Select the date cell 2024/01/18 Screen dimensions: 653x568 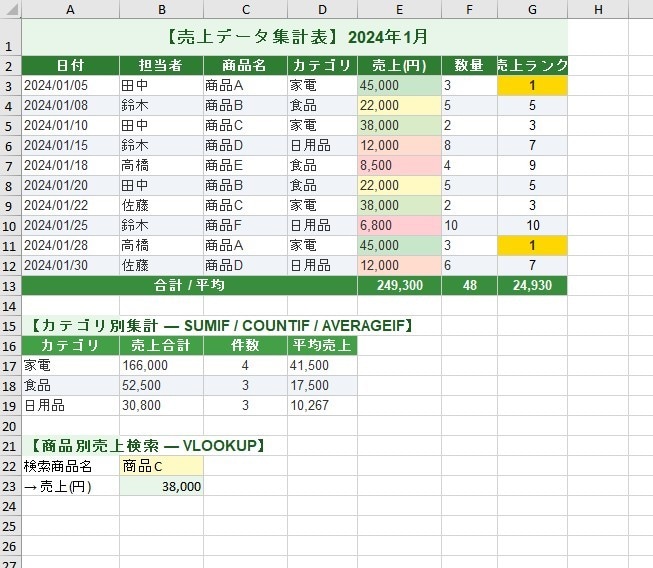pyautogui.click(x=70, y=165)
